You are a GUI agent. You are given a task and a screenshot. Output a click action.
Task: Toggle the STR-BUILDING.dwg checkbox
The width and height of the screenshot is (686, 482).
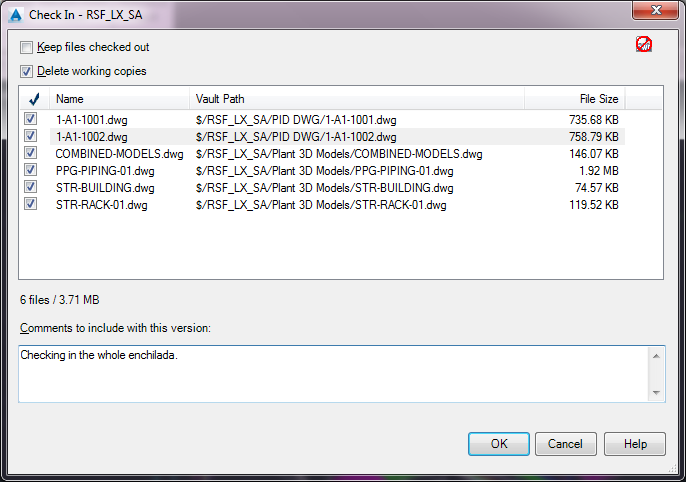[x=31, y=188]
